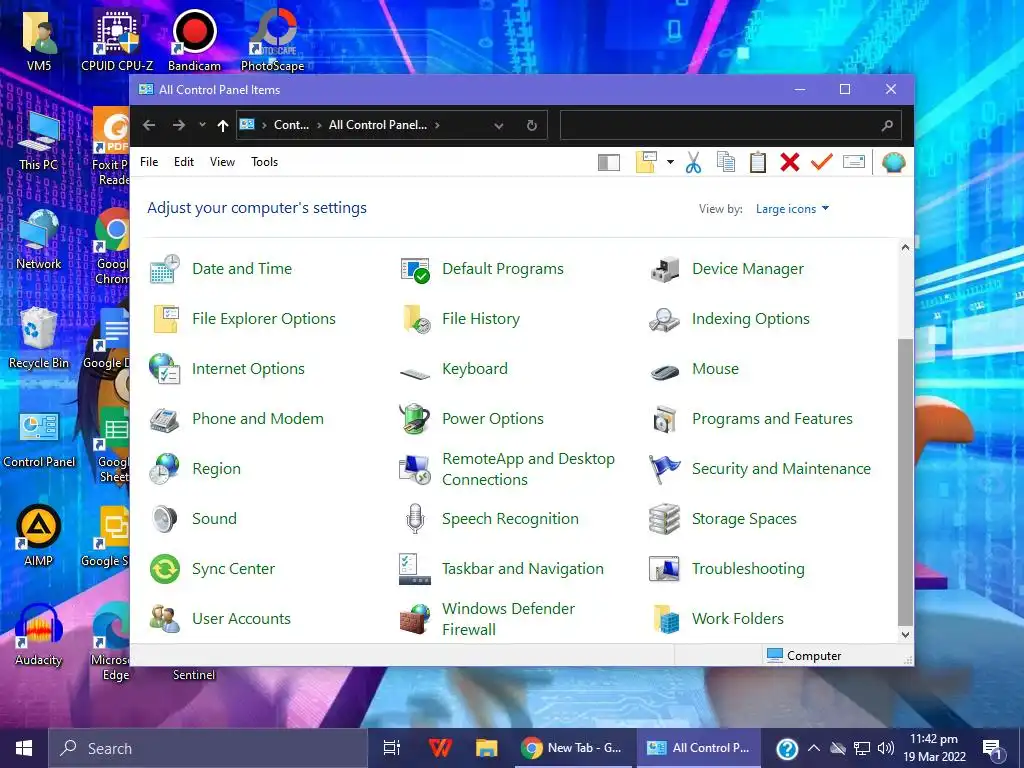The image size is (1024, 768).
Task: Open the volume speaker tray icon
Action: [x=886, y=748]
